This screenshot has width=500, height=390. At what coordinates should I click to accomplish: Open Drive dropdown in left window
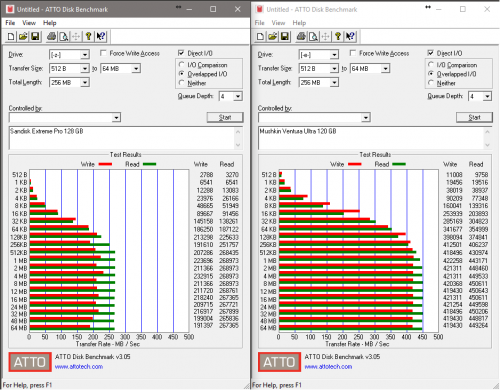coord(85,54)
